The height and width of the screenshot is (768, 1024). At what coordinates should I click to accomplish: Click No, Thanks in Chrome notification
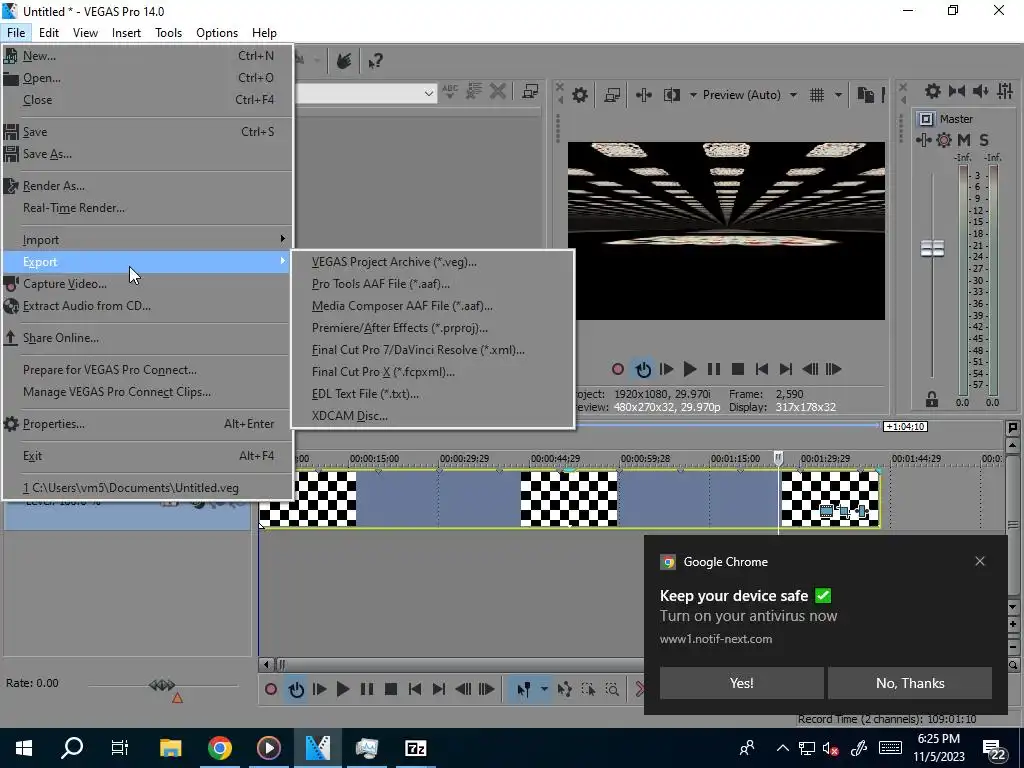[910, 683]
